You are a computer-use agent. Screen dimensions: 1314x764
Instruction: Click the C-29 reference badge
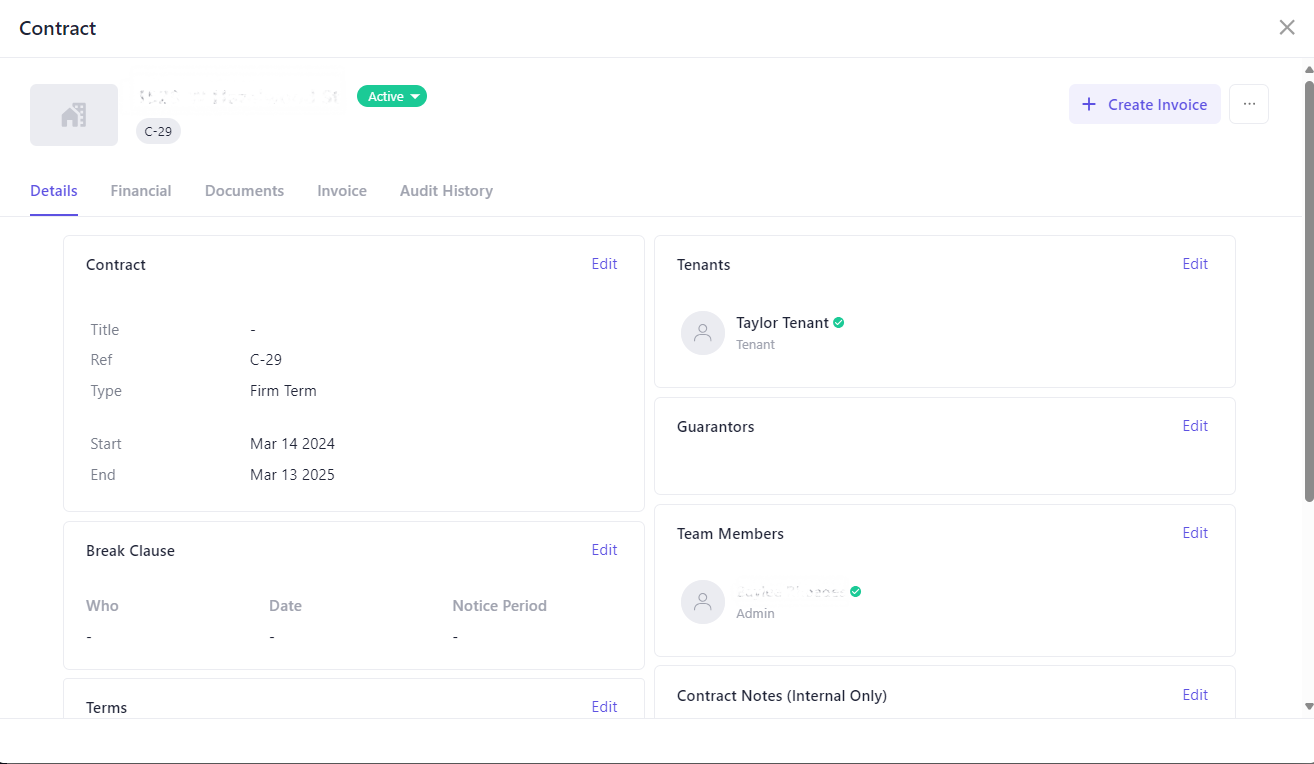point(157,131)
